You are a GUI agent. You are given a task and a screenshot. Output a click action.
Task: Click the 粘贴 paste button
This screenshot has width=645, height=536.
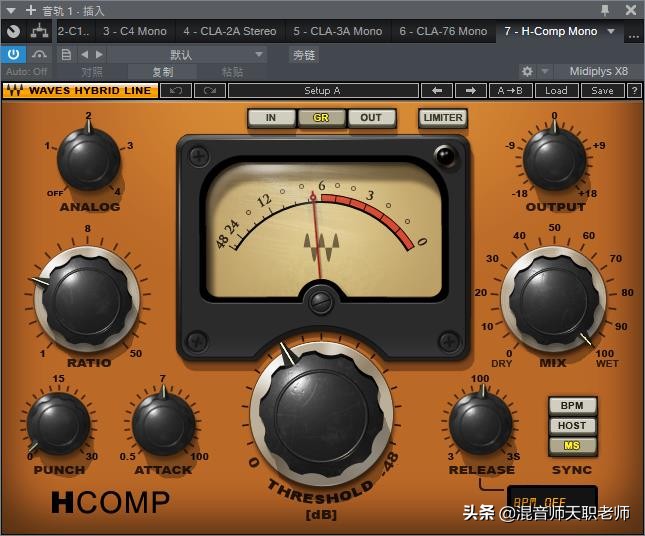[x=232, y=72]
